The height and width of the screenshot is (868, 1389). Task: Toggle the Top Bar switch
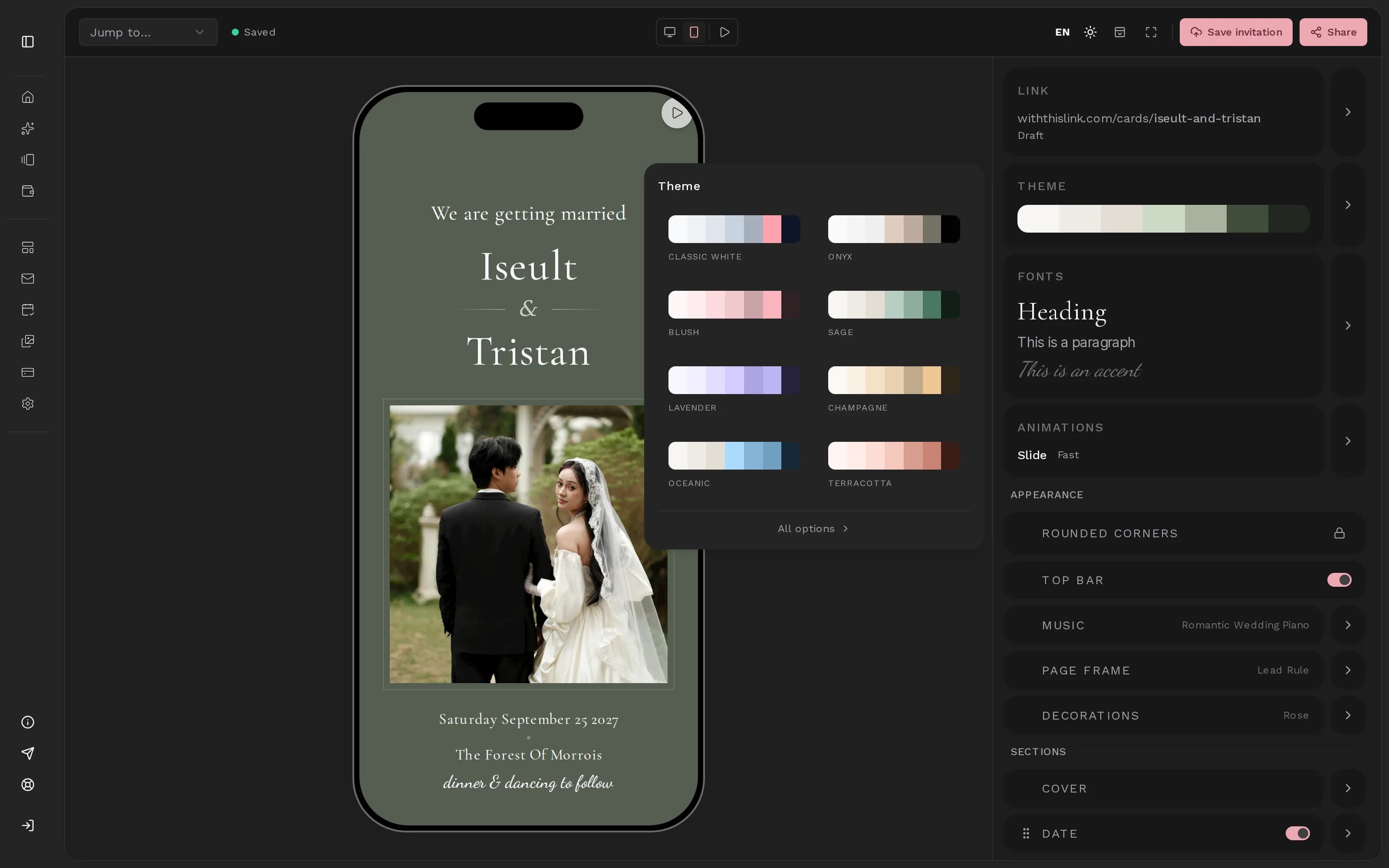click(x=1339, y=580)
